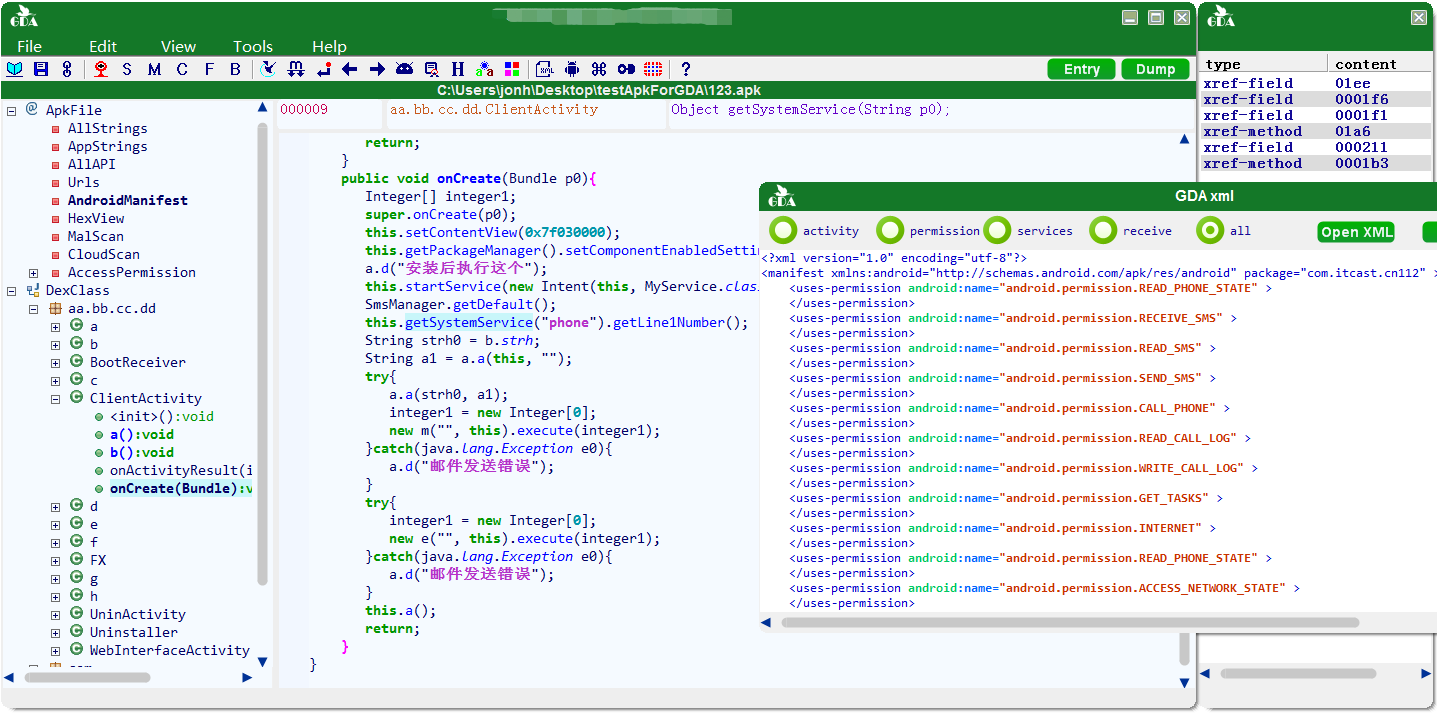Click the open file book icon

15,69
